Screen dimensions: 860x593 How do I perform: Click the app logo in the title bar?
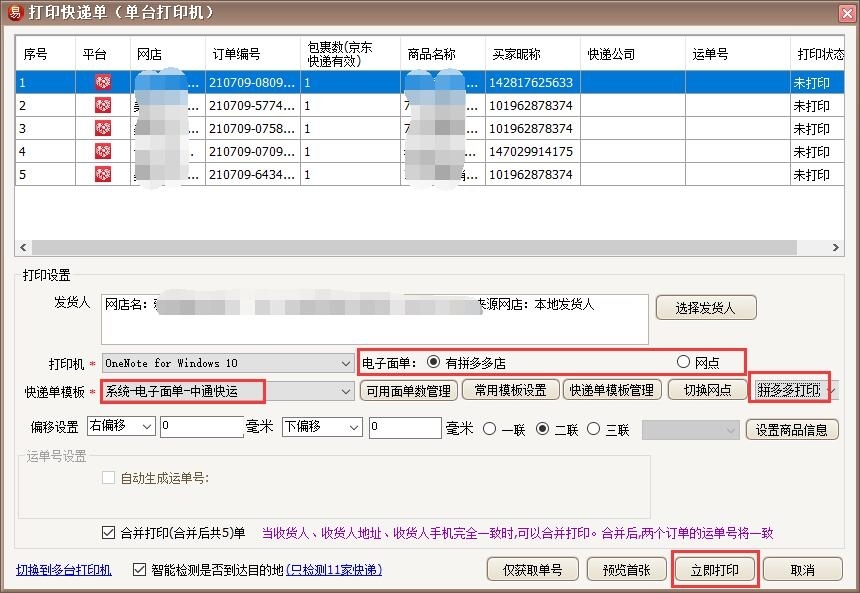[14, 12]
